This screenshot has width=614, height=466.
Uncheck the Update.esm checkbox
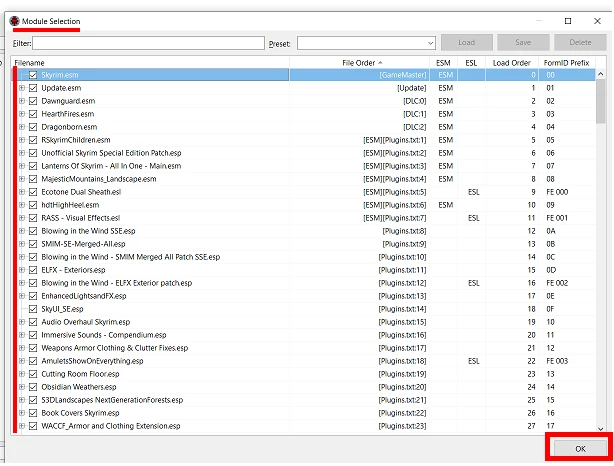click(x=33, y=88)
